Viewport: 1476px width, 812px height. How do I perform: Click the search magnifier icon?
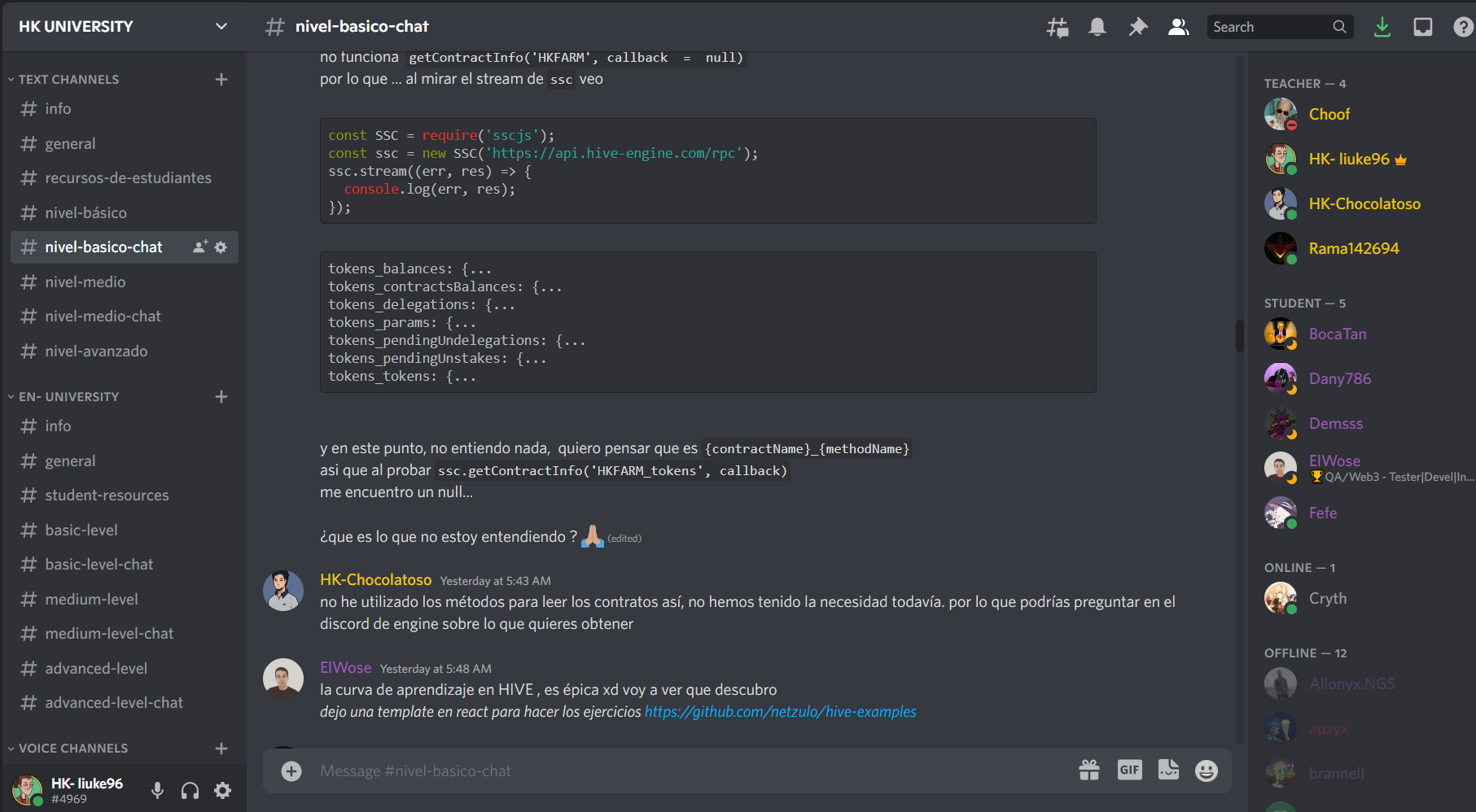point(1339,27)
